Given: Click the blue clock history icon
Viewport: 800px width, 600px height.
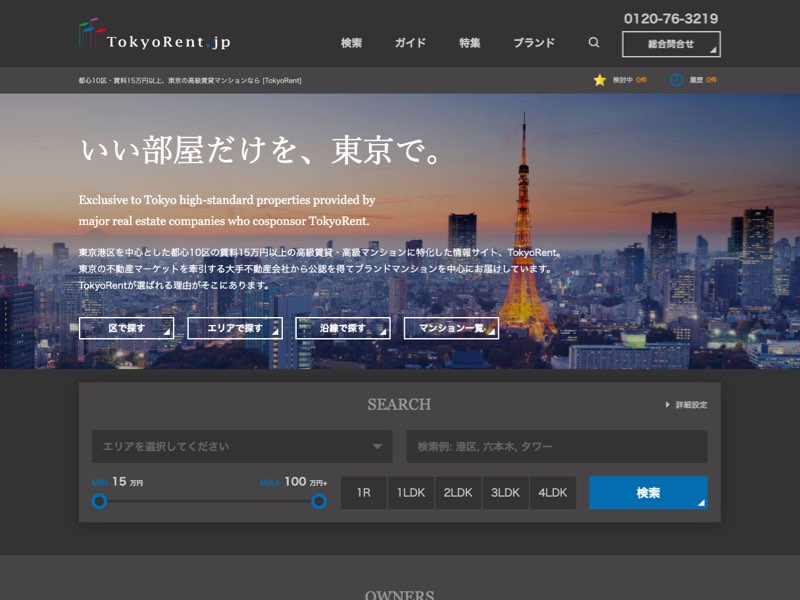Looking at the screenshot, I should [677, 80].
